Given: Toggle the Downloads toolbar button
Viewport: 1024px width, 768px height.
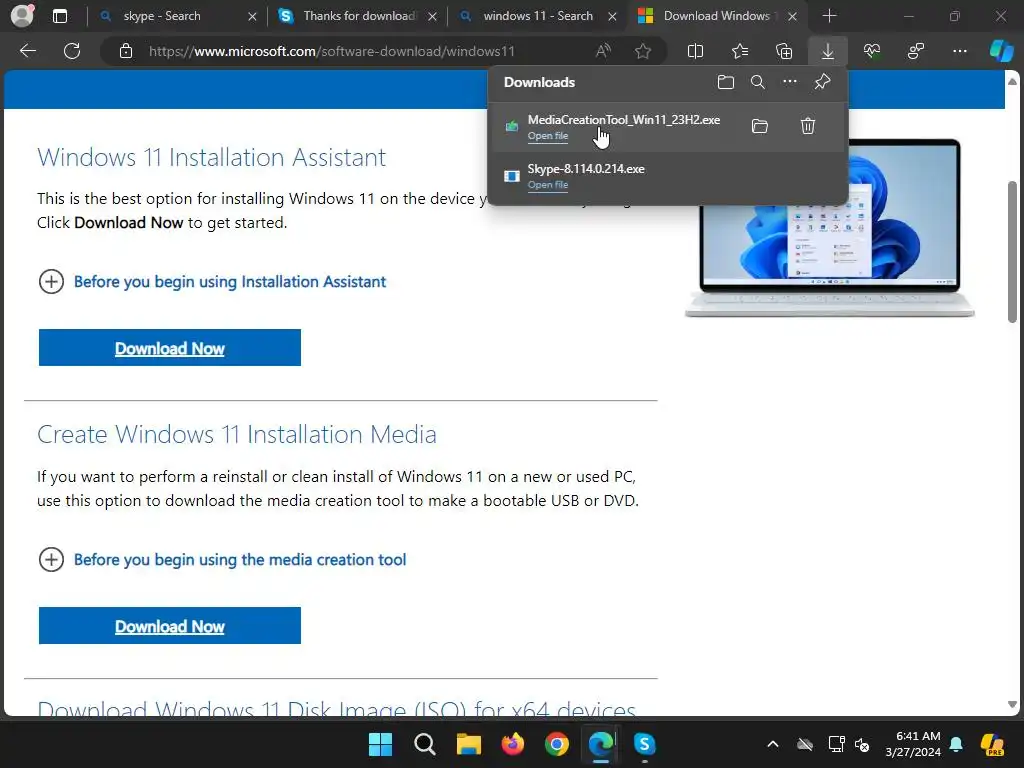Looking at the screenshot, I should [827, 51].
